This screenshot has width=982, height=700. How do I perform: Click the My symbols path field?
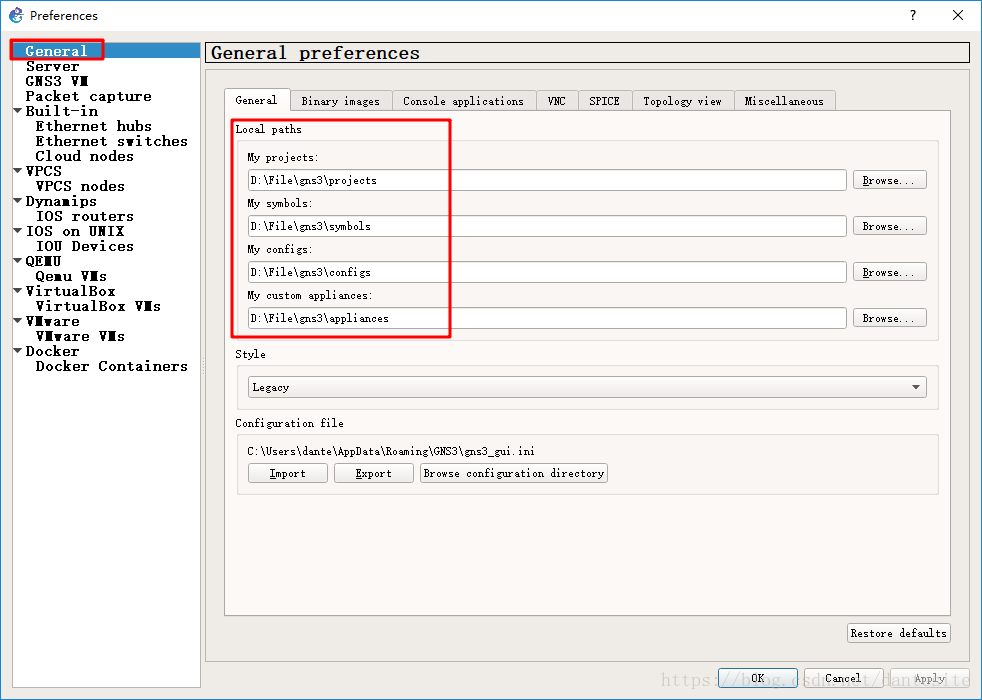(x=547, y=226)
